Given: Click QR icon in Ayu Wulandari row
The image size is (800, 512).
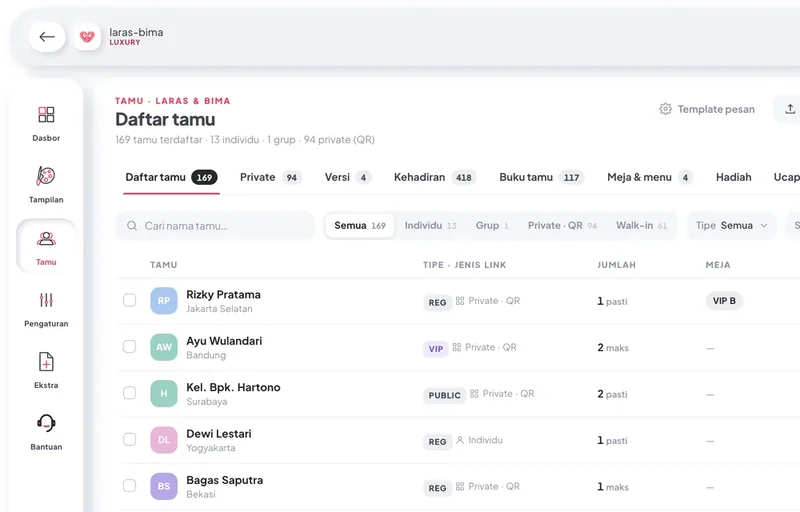Looking at the screenshot, I should 457,347.
